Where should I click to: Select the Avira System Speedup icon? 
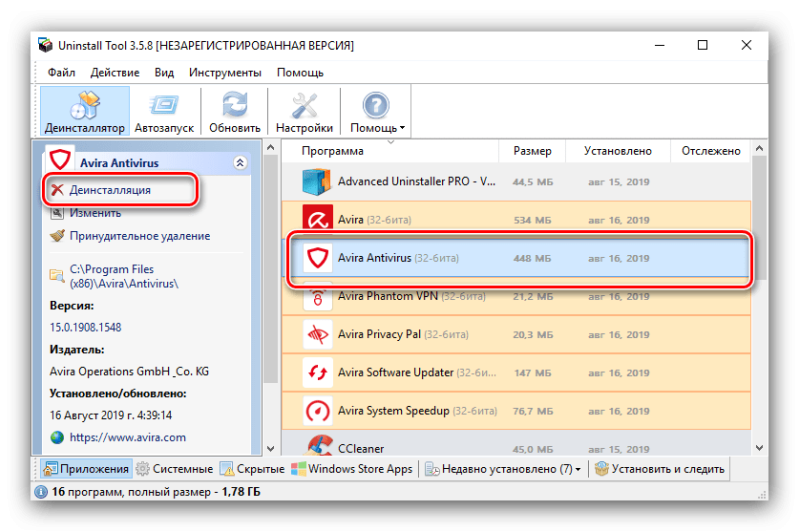(317, 411)
